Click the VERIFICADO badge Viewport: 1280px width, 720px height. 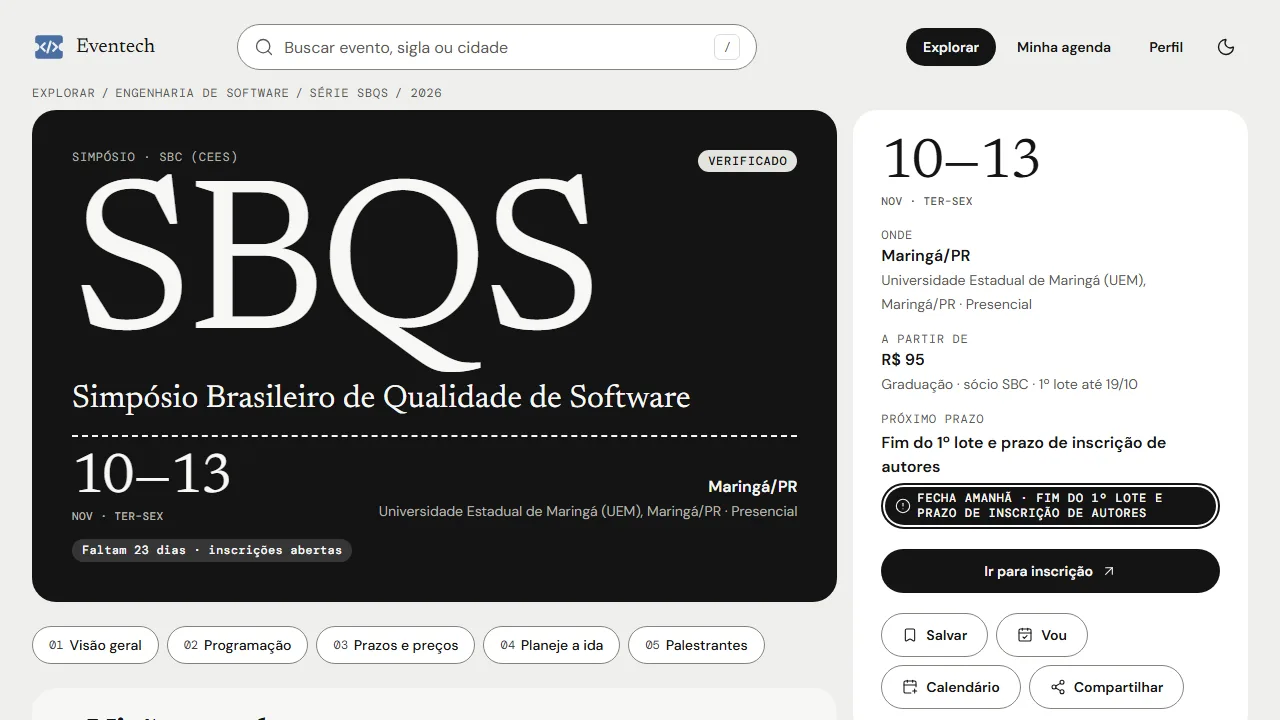point(747,161)
